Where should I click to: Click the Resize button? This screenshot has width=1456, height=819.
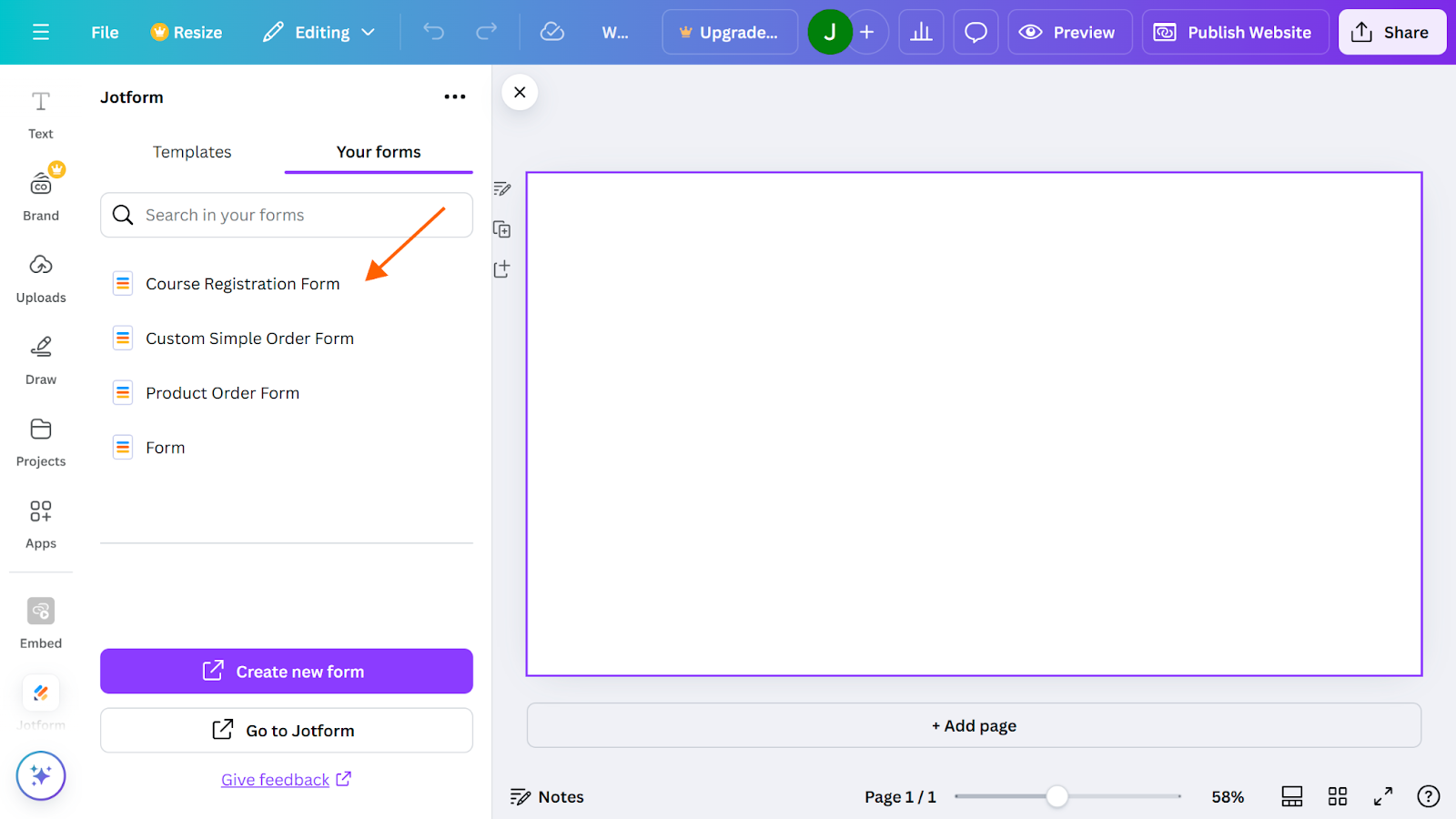click(187, 33)
